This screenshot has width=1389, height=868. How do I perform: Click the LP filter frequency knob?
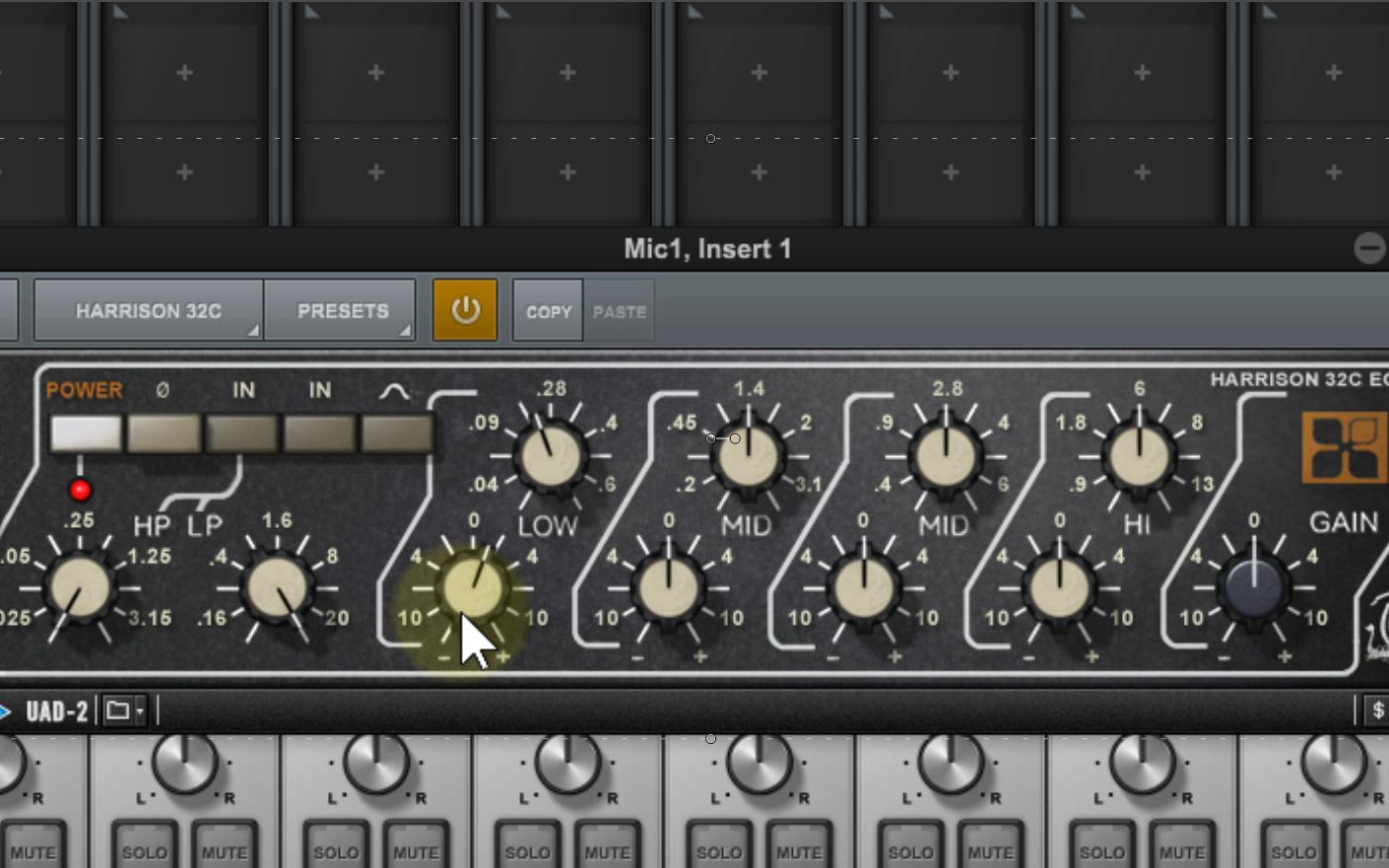pos(278,588)
